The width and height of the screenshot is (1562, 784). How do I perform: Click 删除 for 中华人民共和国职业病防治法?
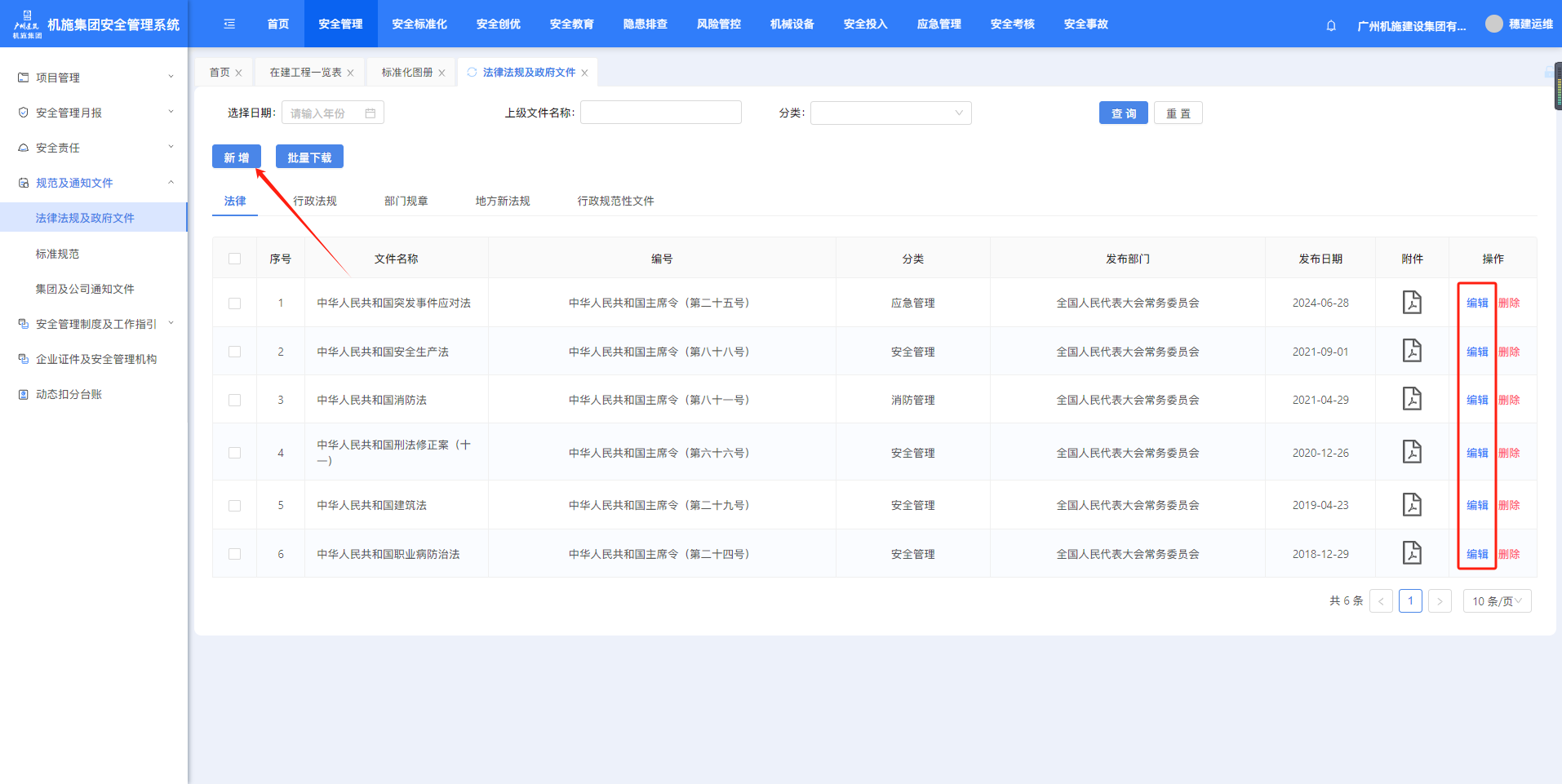tap(1509, 554)
